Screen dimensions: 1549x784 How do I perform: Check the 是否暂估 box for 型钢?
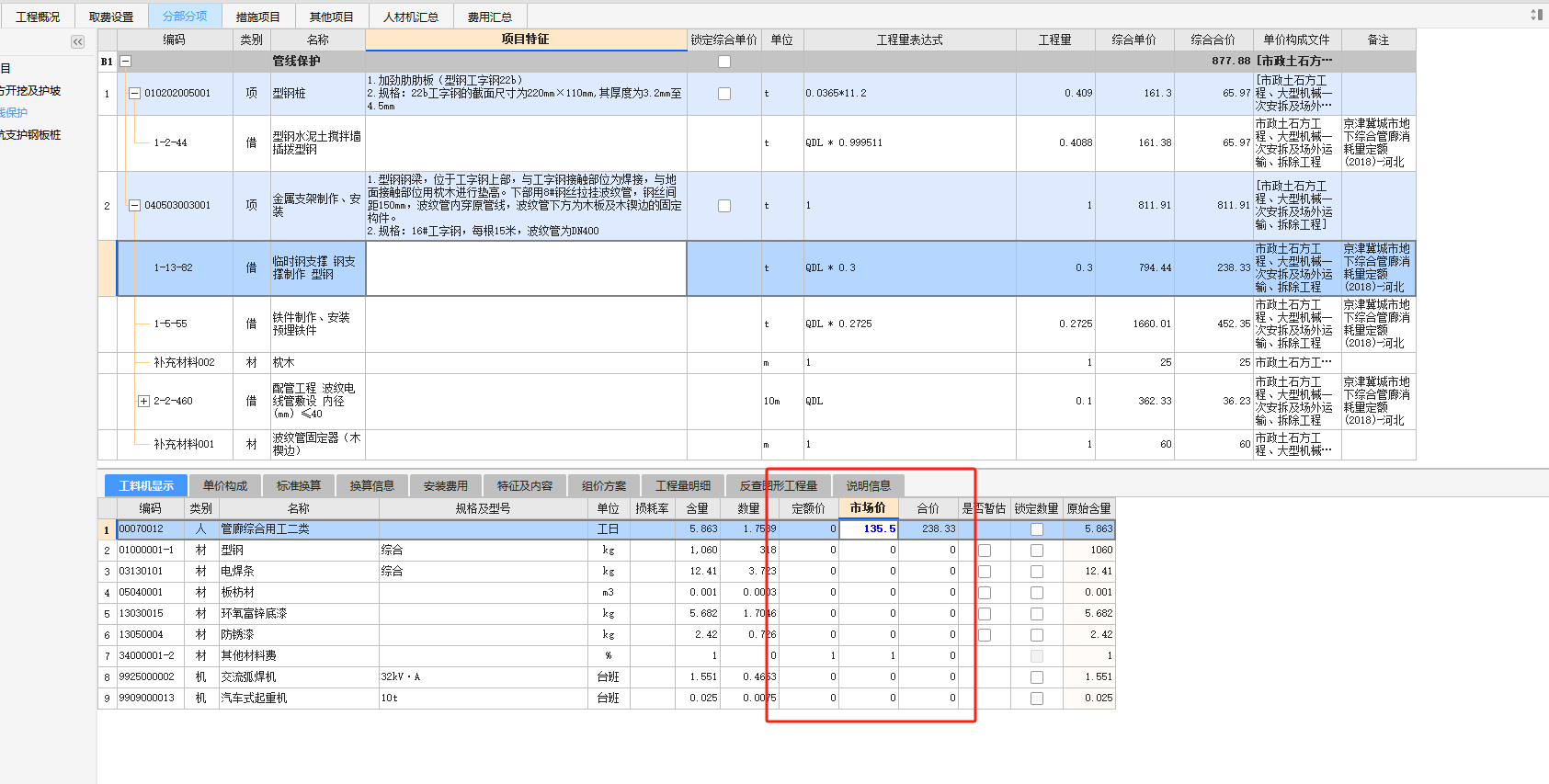[985, 551]
